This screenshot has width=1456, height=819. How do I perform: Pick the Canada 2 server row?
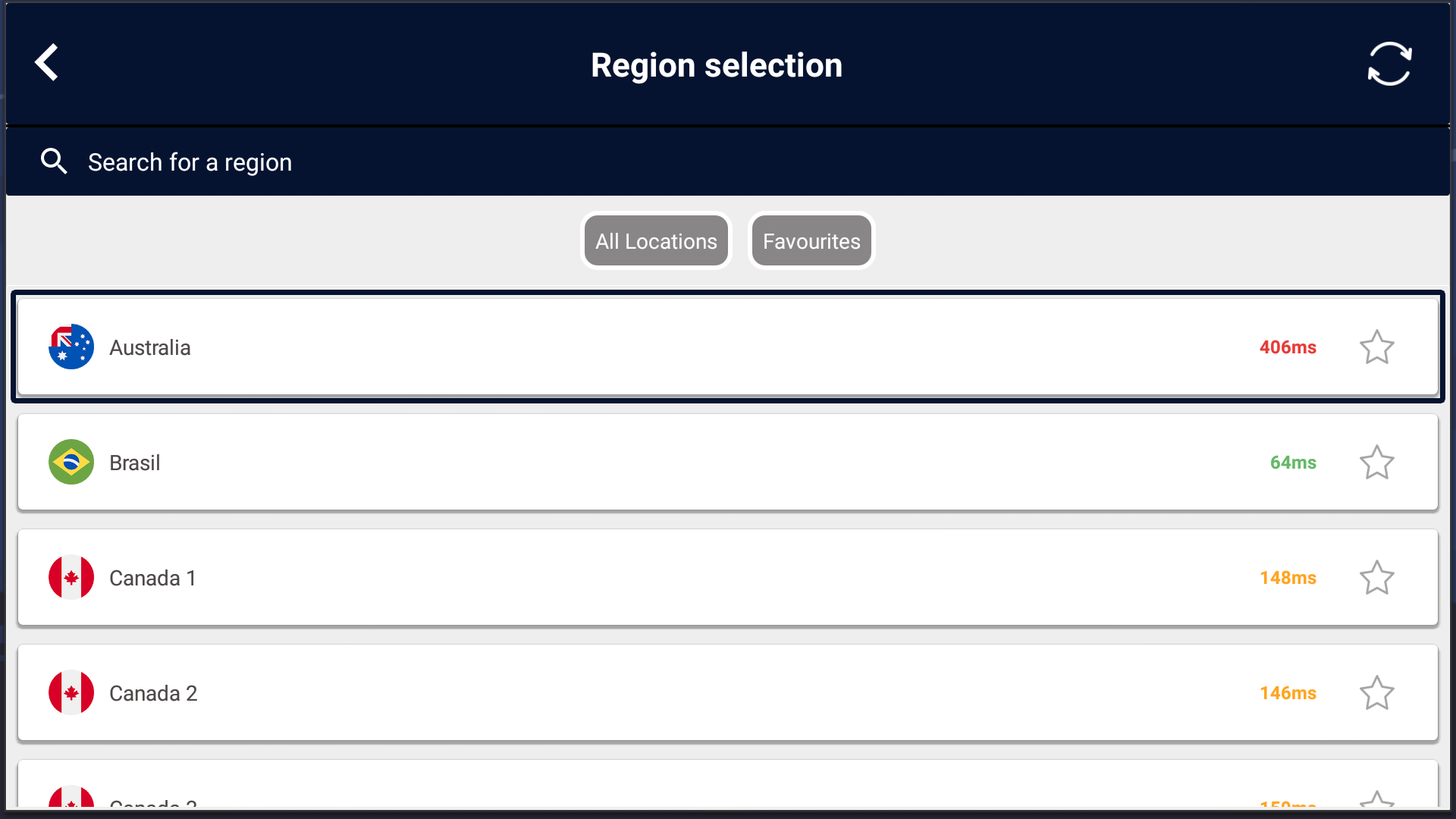[728, 693]
